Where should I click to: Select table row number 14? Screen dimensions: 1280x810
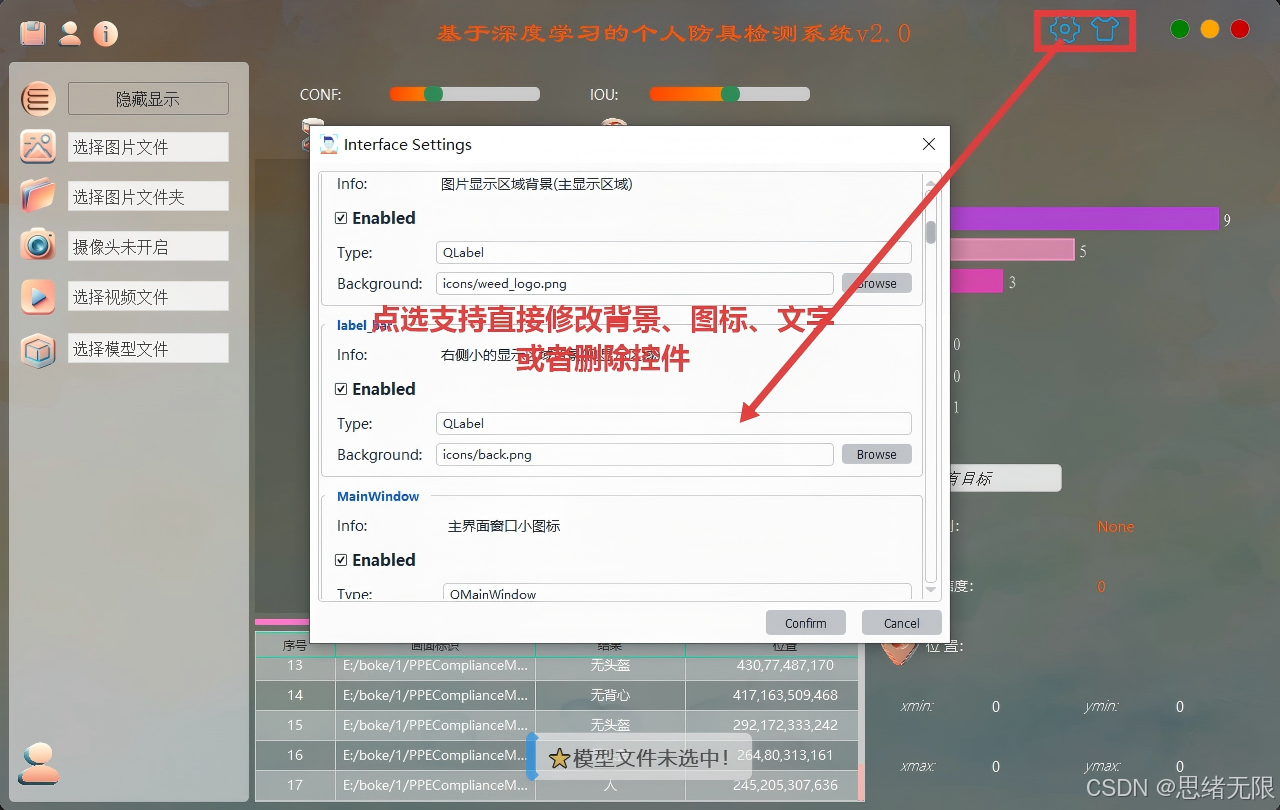(x=556, y=695)
